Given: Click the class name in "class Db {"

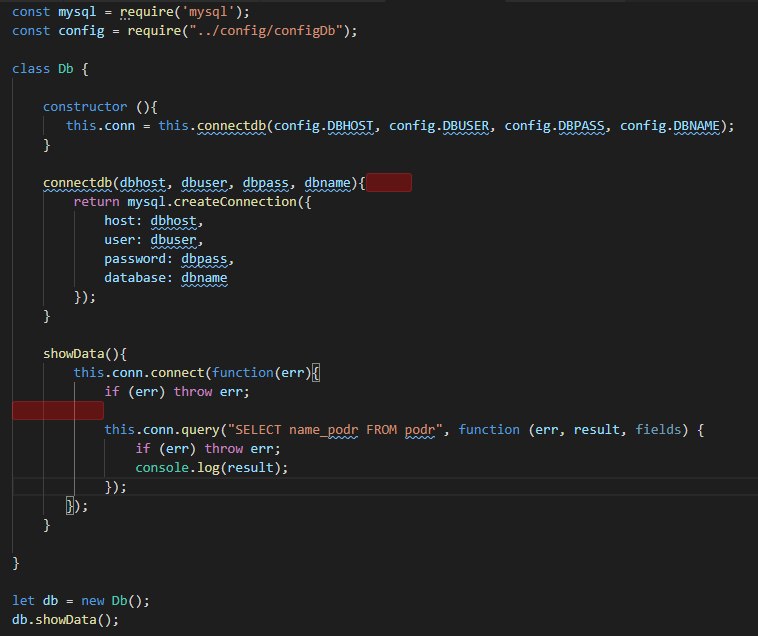Looking at the screenshot, I should coord(66,69).
